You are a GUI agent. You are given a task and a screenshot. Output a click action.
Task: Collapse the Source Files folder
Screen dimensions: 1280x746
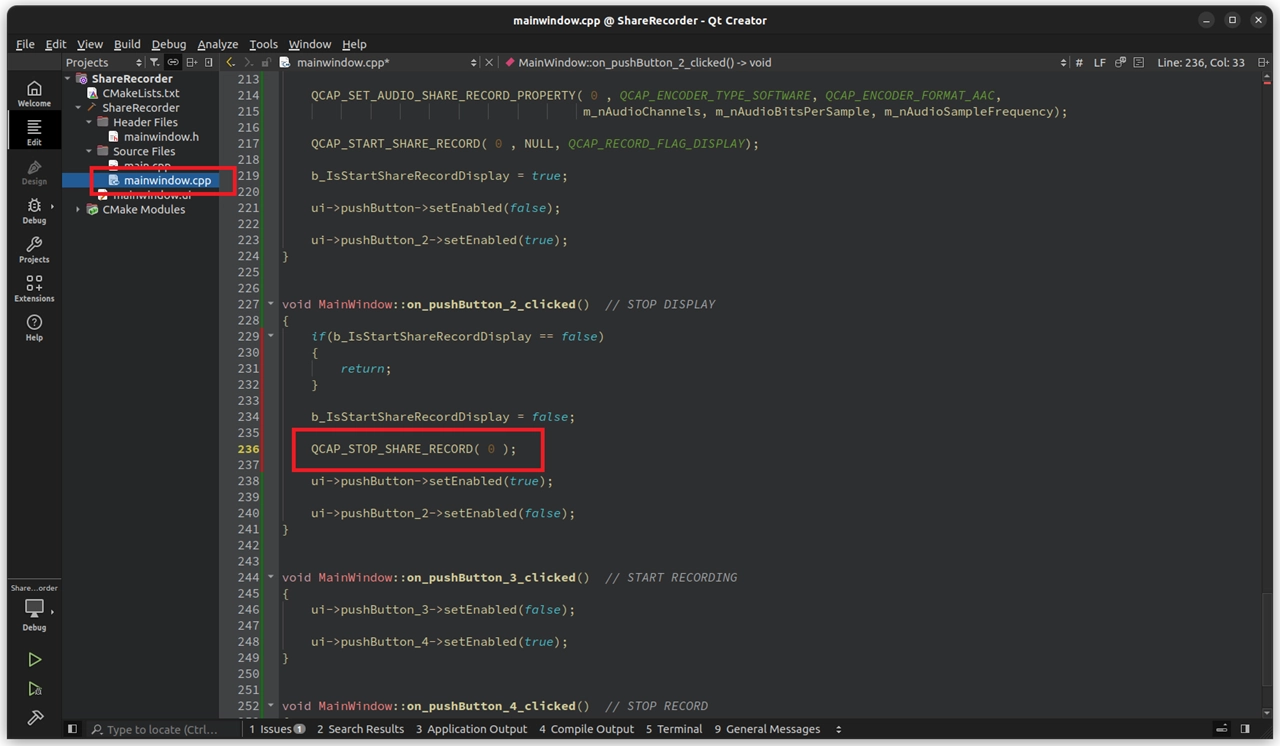(x=89, y=152)
